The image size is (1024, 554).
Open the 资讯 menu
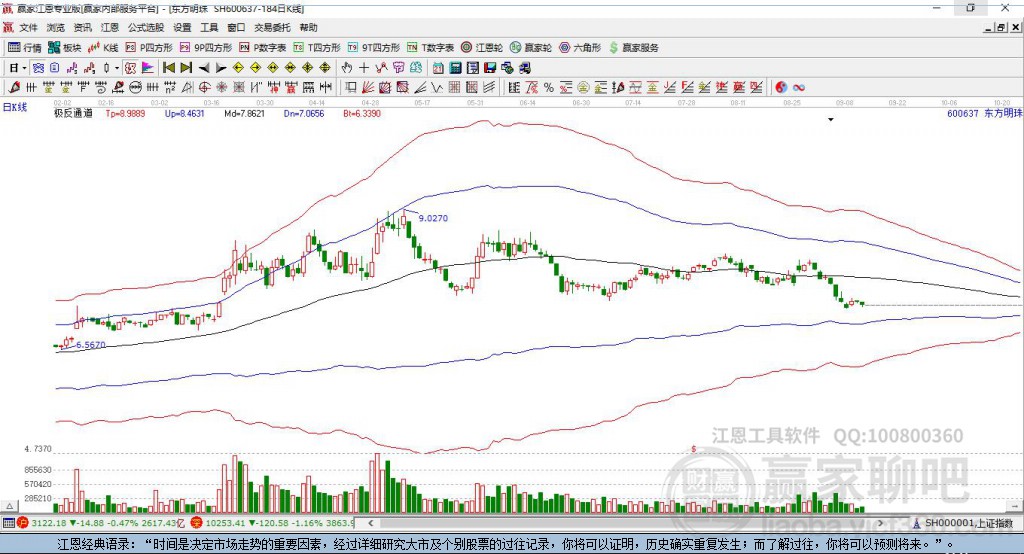pos(82,27)
